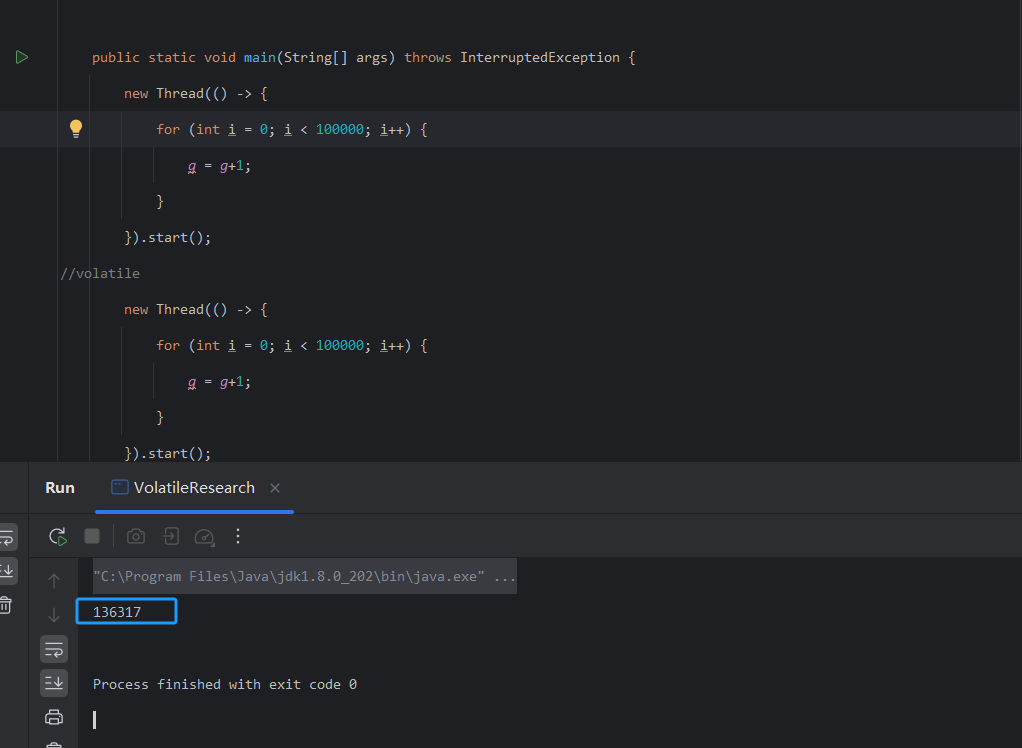
Task: Open more options via three vertical dots
Action: click(x=238, y=536)
